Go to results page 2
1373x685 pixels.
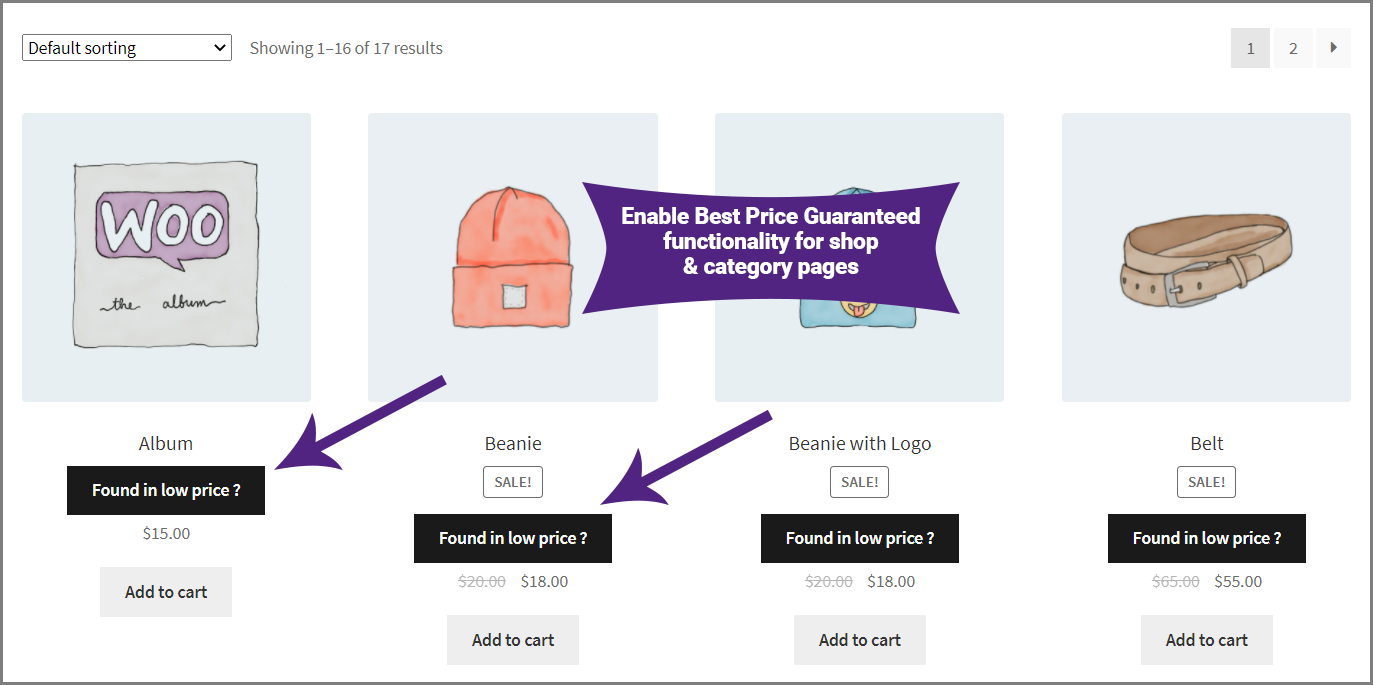(x=1293, y=48)
